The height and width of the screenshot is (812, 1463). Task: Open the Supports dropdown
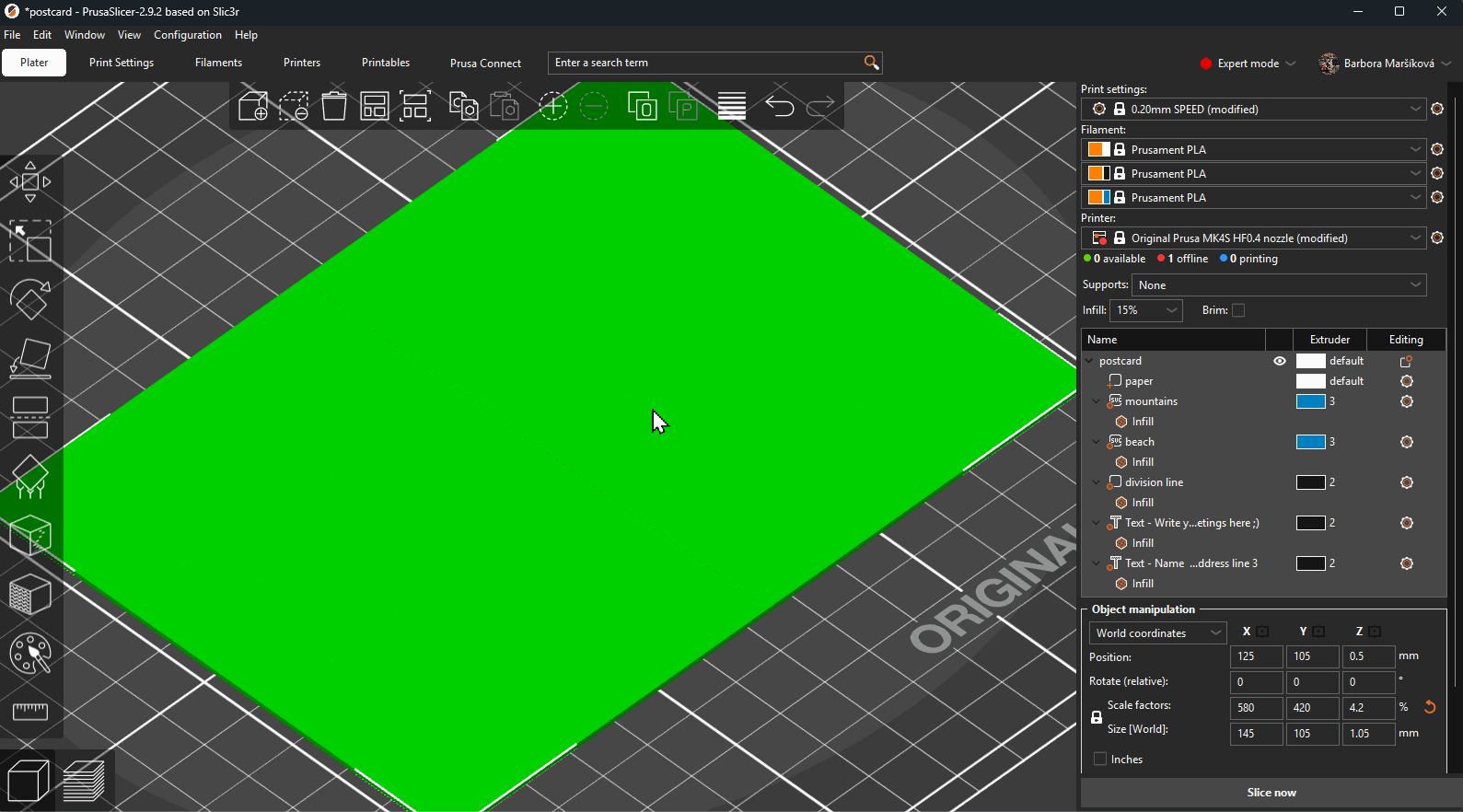[x=1278, y=285]
